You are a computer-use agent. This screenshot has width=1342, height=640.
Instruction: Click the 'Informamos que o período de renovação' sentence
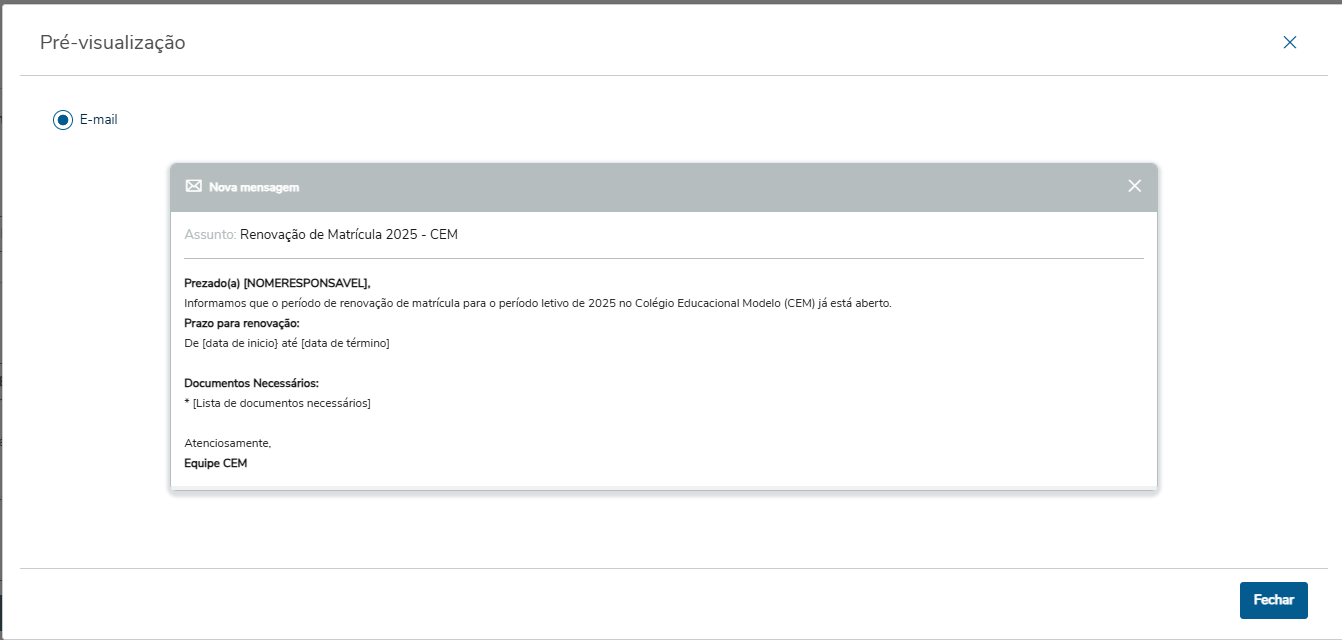(537, 303)
